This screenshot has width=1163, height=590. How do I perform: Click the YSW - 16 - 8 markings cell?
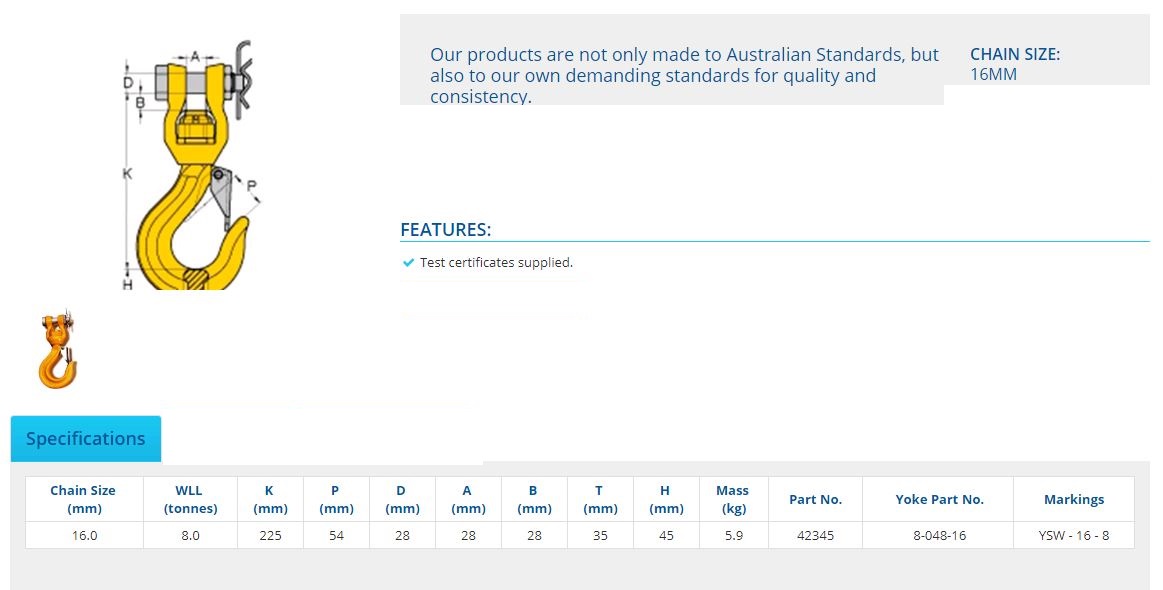[1074, 535]
